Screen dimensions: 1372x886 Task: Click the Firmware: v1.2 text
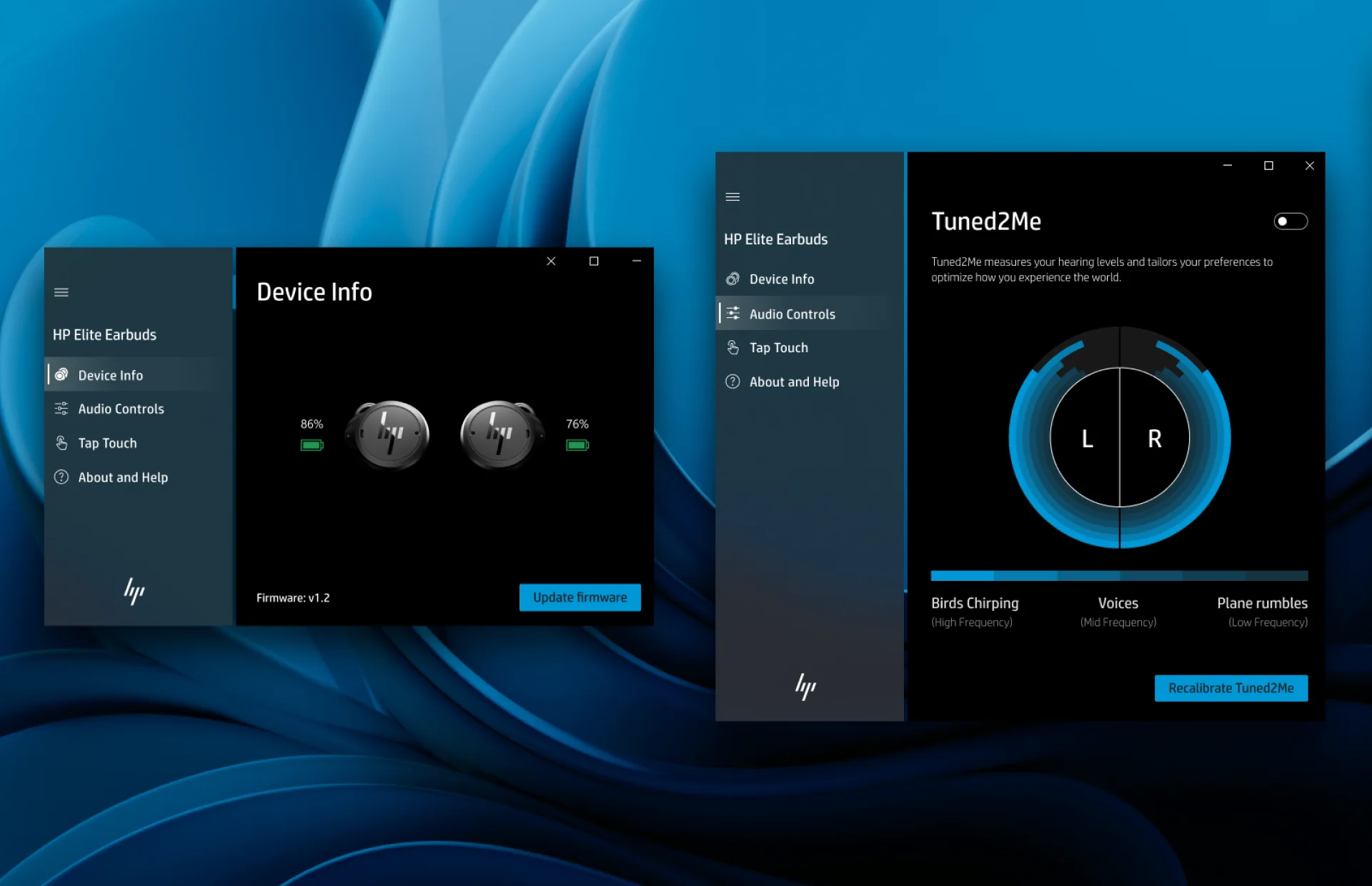293,597
